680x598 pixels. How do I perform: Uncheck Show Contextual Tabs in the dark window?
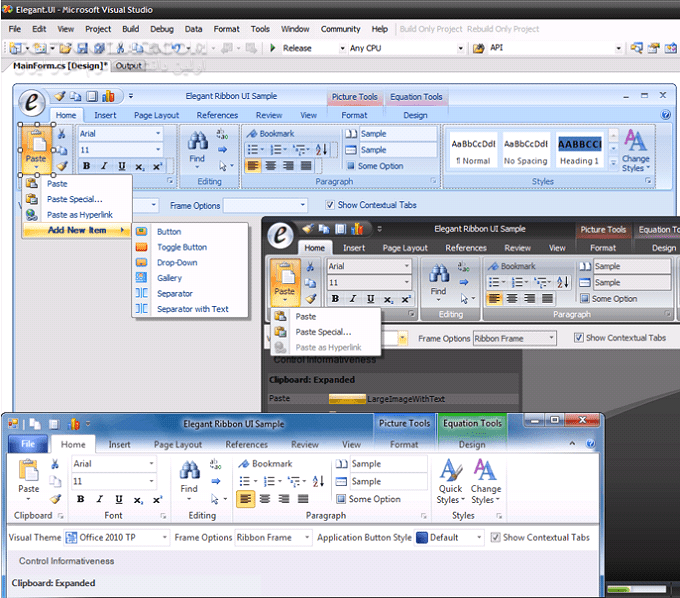[x=579, y=338]
